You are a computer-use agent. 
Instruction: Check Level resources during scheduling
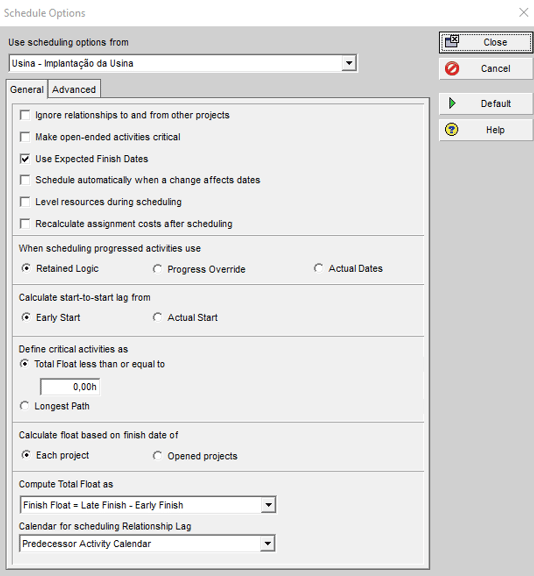point(25,202)
